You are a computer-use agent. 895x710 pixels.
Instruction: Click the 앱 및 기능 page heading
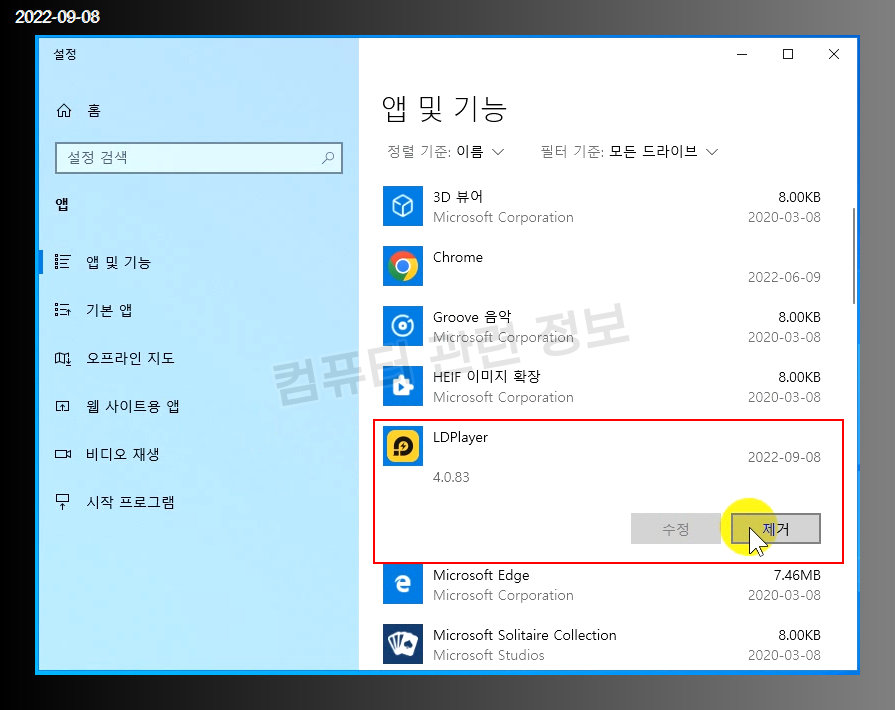tap(444, 109)
